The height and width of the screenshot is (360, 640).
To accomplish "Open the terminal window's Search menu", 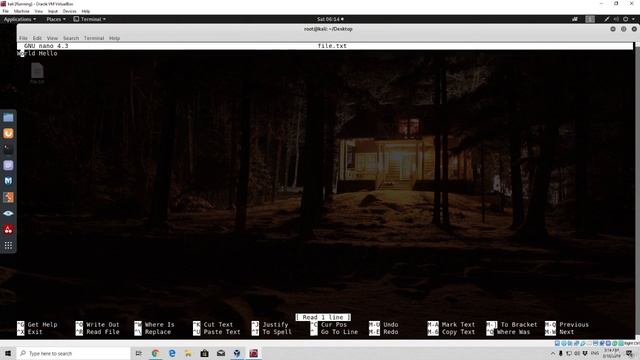I will (x=71, y=38).
